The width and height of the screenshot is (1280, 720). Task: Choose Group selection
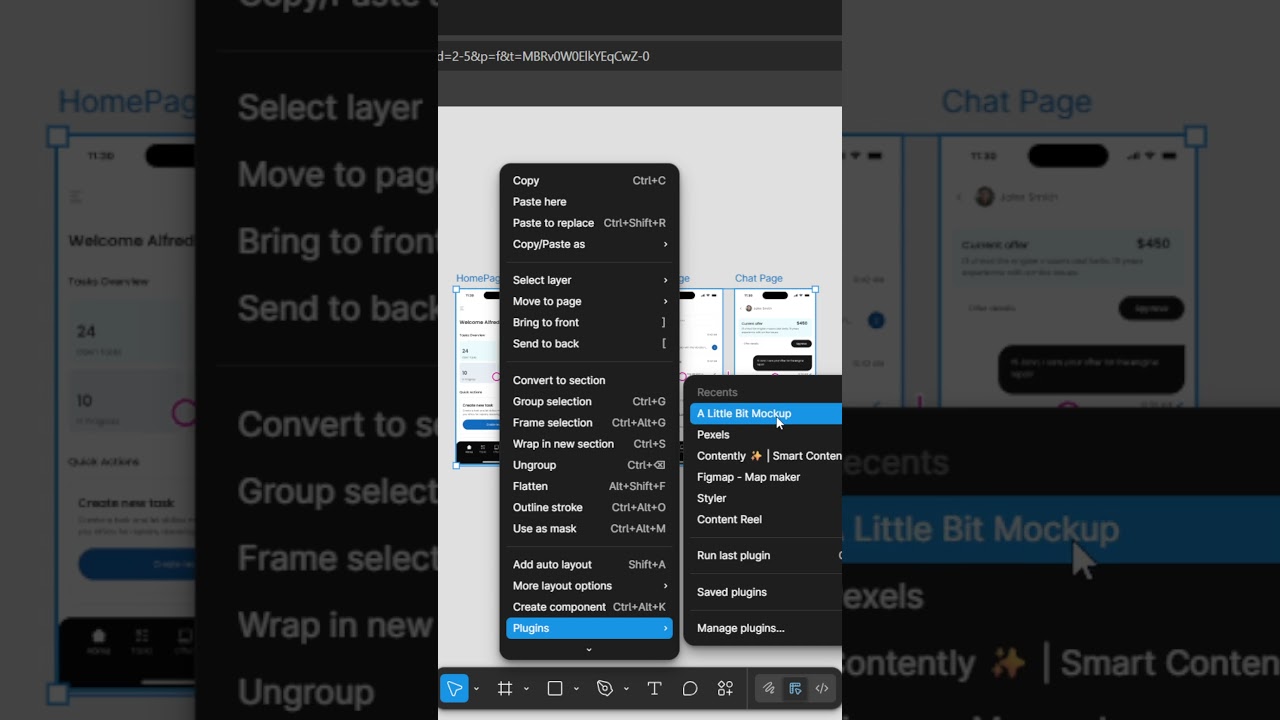589,402
